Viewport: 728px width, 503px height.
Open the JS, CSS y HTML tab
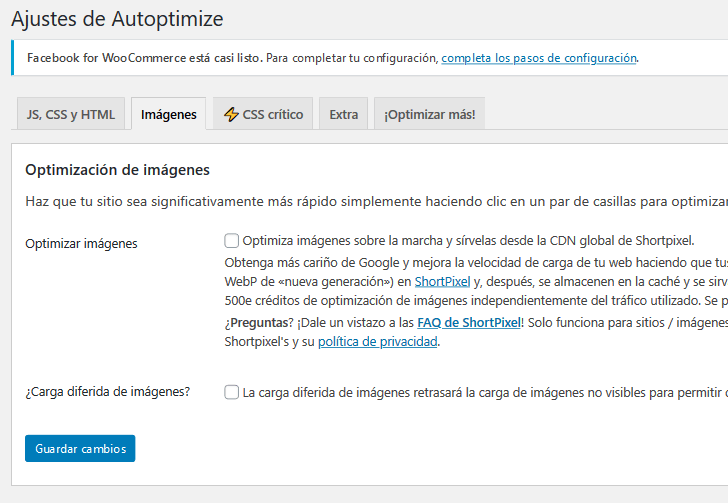pos(71,114)
